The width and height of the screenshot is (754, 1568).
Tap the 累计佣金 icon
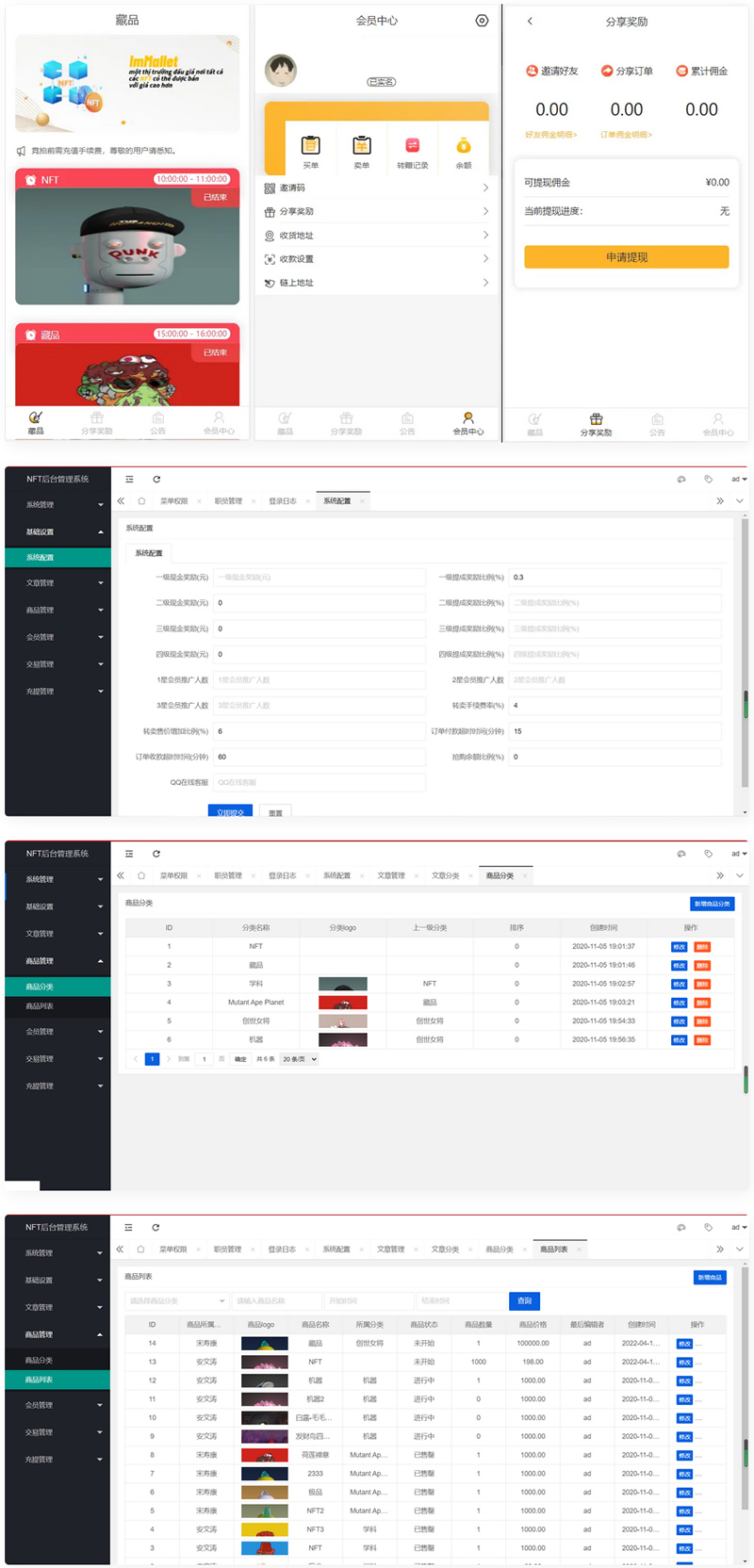pos(682,71)
